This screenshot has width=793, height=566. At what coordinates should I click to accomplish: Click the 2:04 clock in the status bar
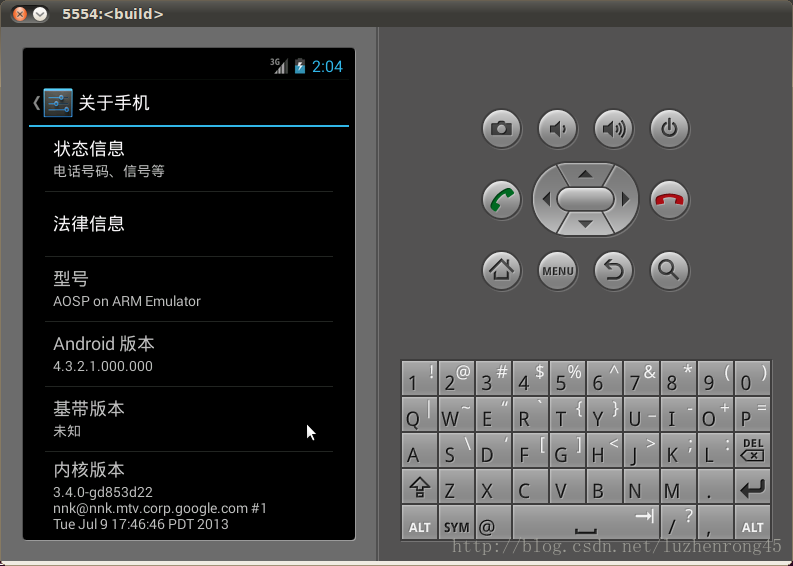tap(327, 66)
